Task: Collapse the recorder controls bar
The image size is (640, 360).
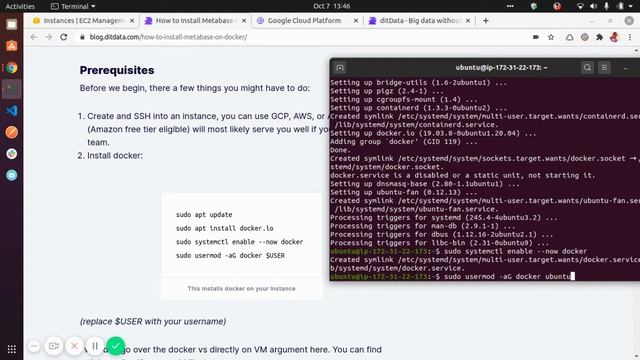Action: click(x=34, y=346)
